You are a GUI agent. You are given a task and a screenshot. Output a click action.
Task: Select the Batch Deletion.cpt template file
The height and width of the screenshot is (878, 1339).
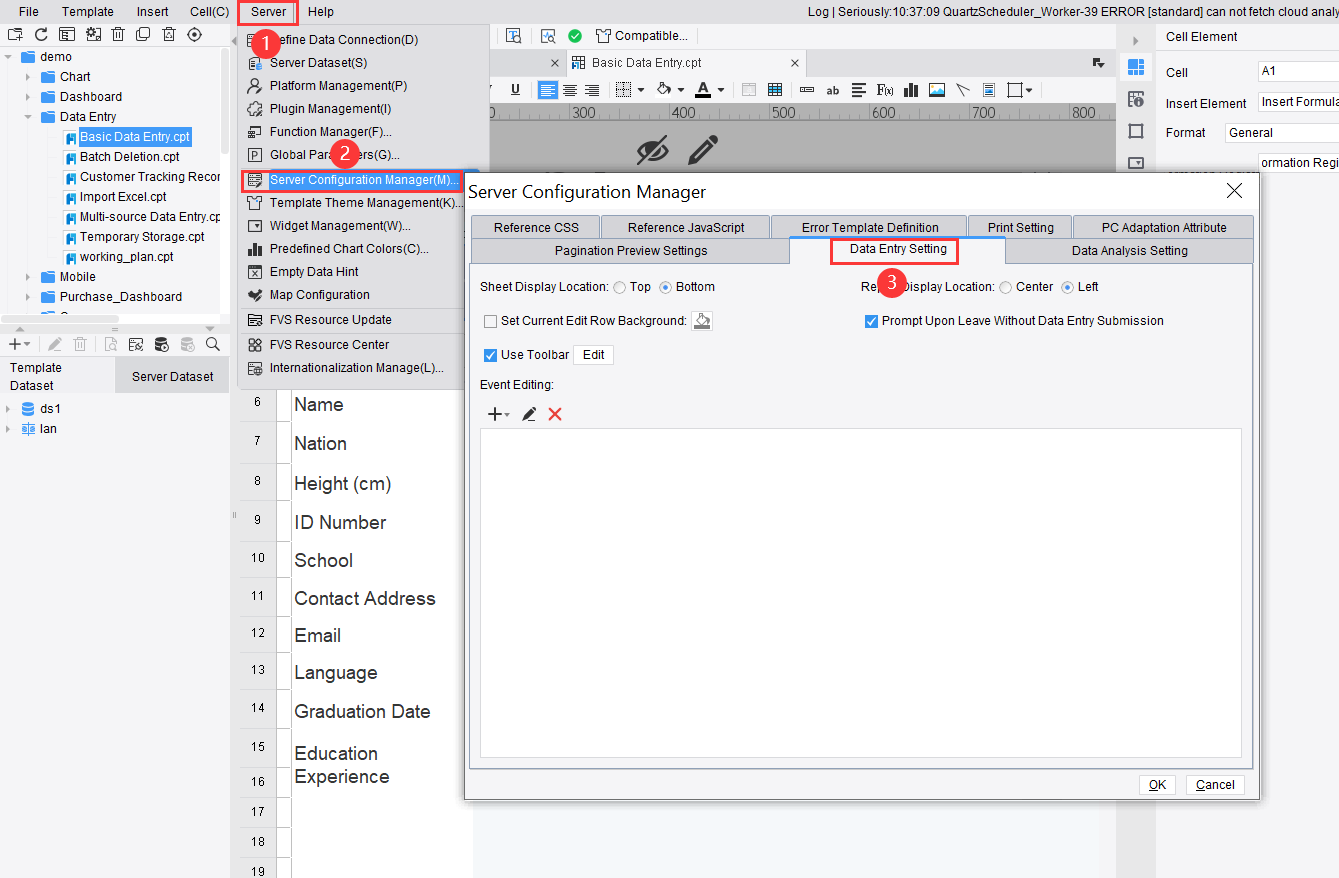pyautogui.click(x=128, y=156)
